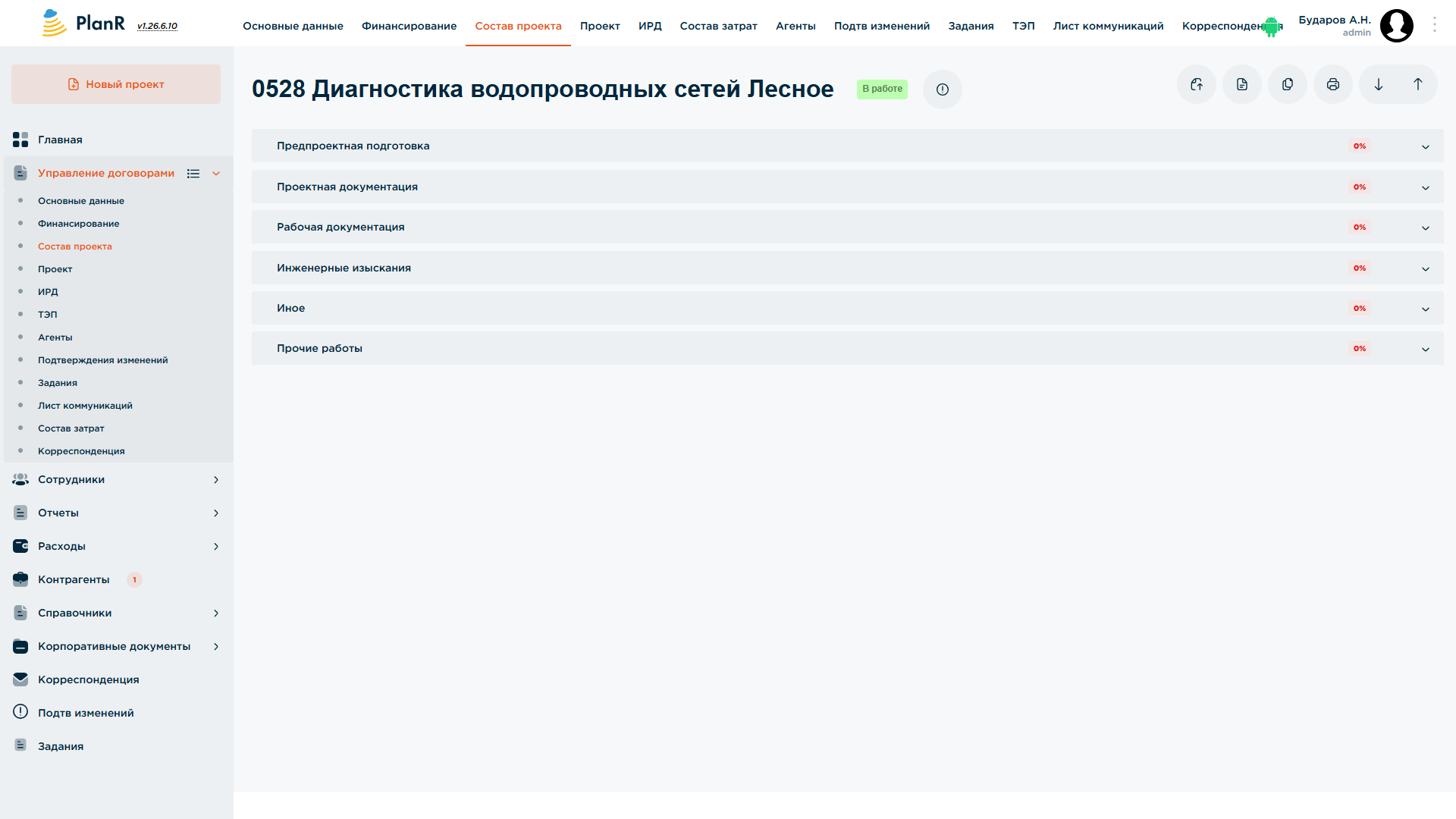1456x819 pixels.
Task: Click the Расходы wallet icon
Action: tap(20, 546)
